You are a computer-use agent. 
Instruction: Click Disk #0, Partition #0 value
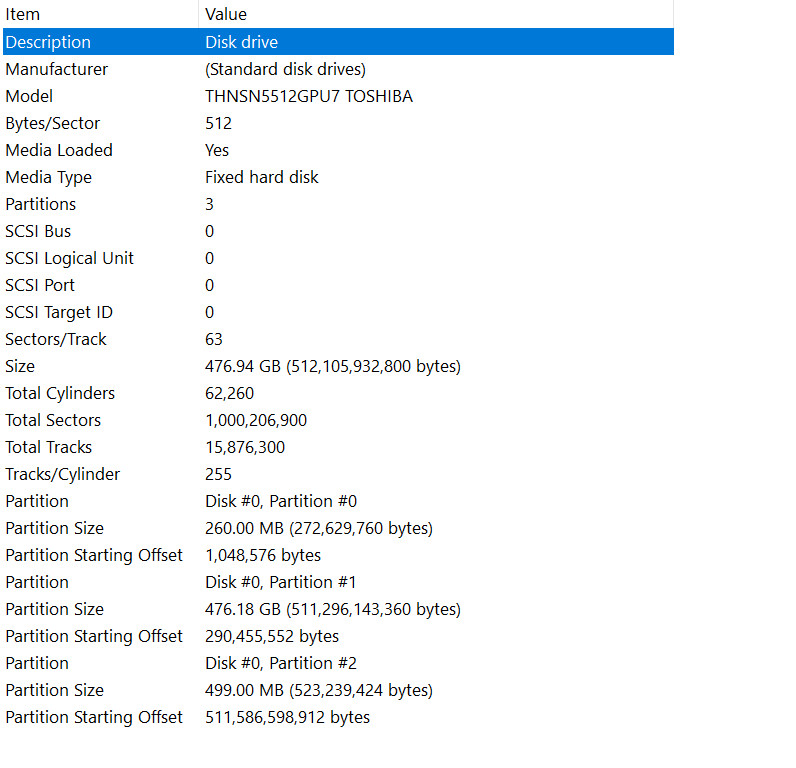(x=281, y=501)
